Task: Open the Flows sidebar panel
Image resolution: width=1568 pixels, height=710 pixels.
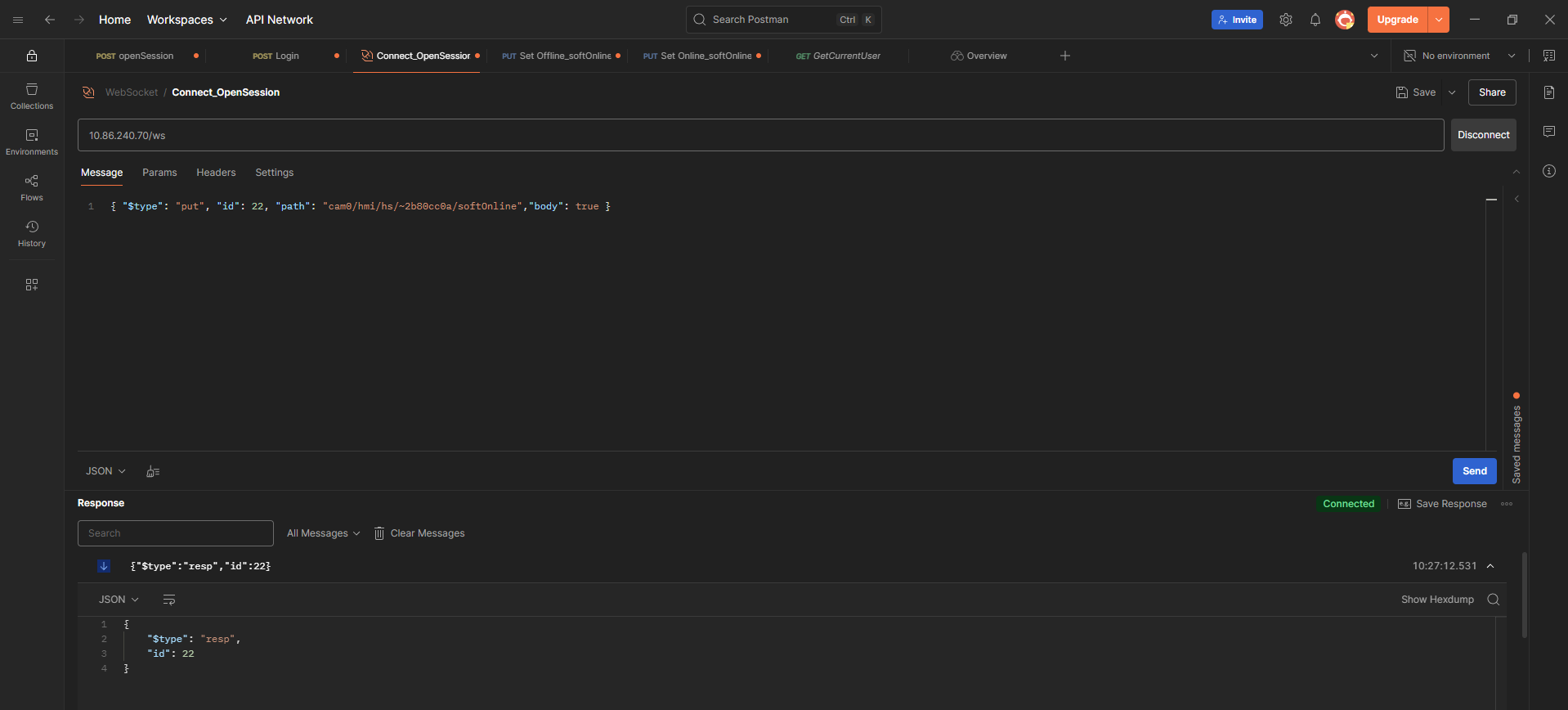Action: pos(32,187)
